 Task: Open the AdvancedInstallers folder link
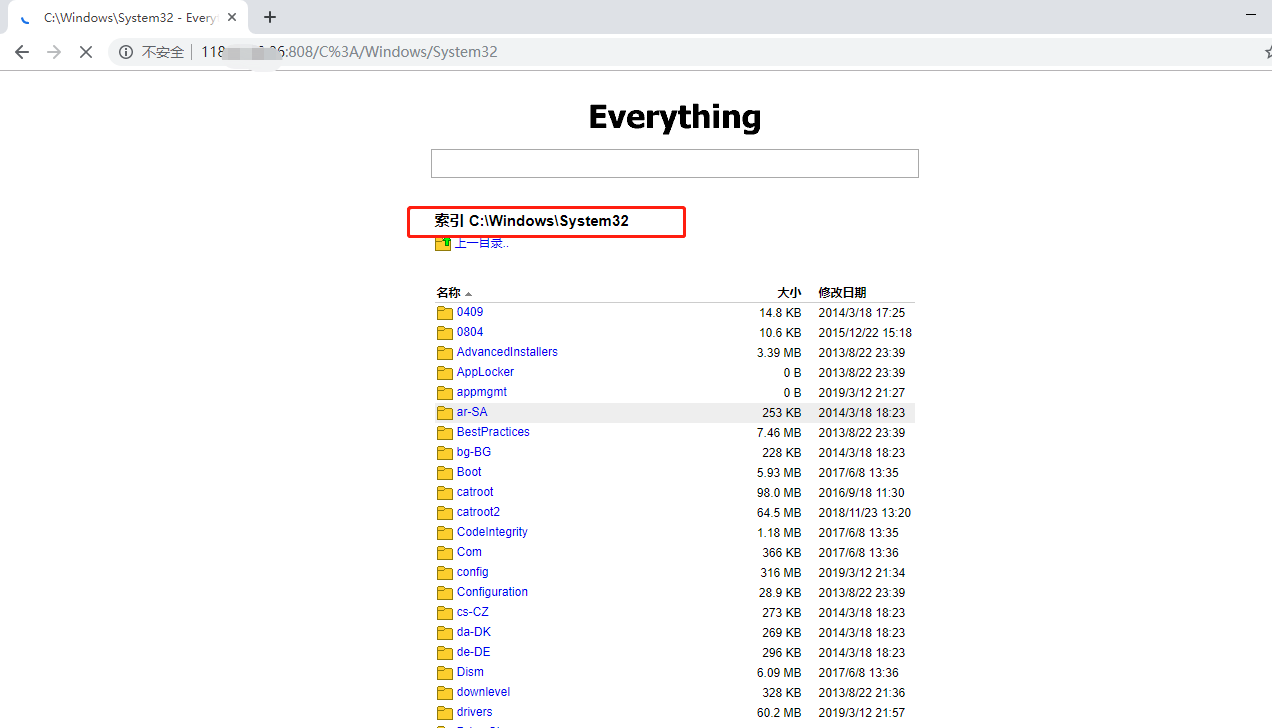pyautogui.click(x=506, y=352)
